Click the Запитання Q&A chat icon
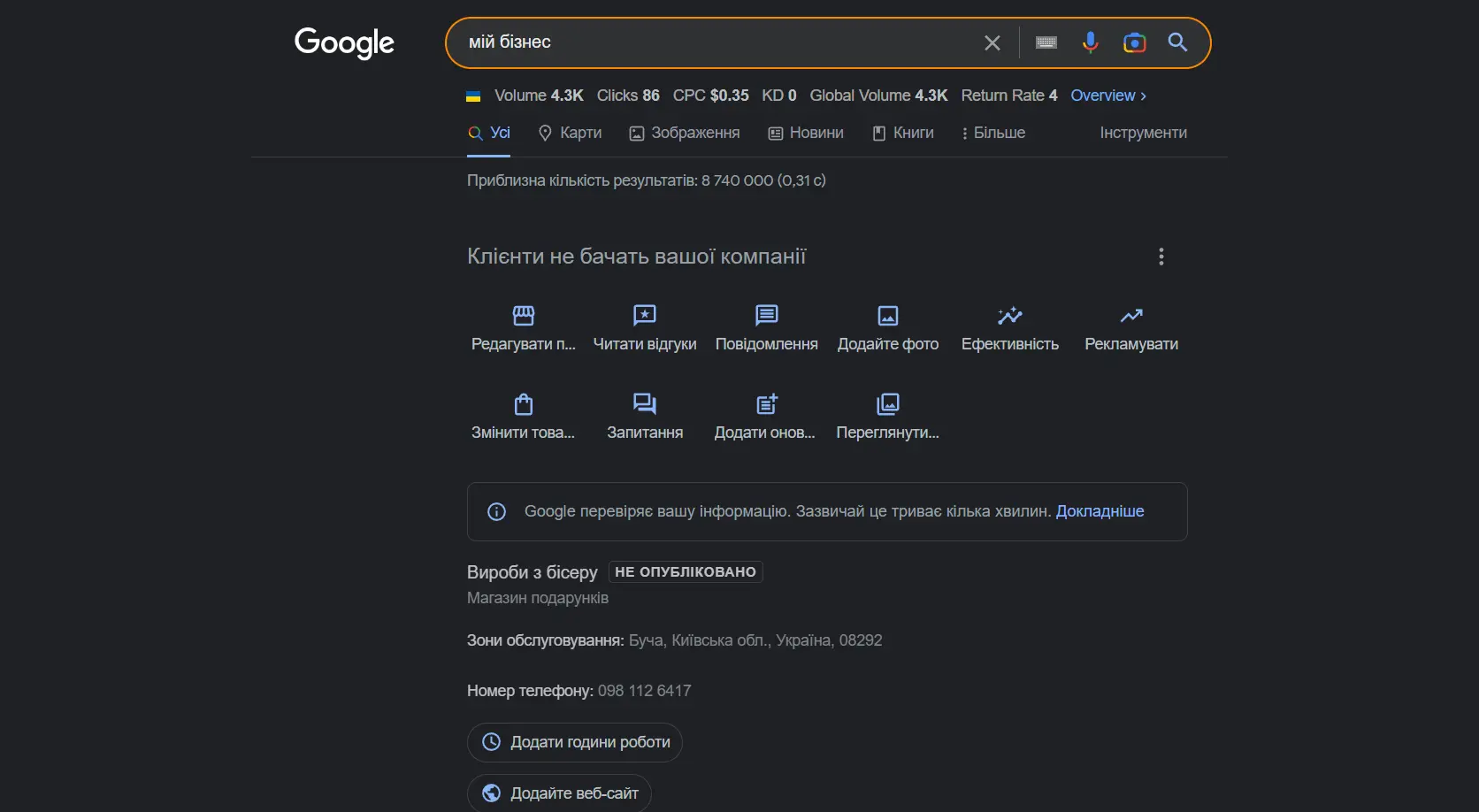Viewport: 1479px width, 812px height. tap(645, 404)
